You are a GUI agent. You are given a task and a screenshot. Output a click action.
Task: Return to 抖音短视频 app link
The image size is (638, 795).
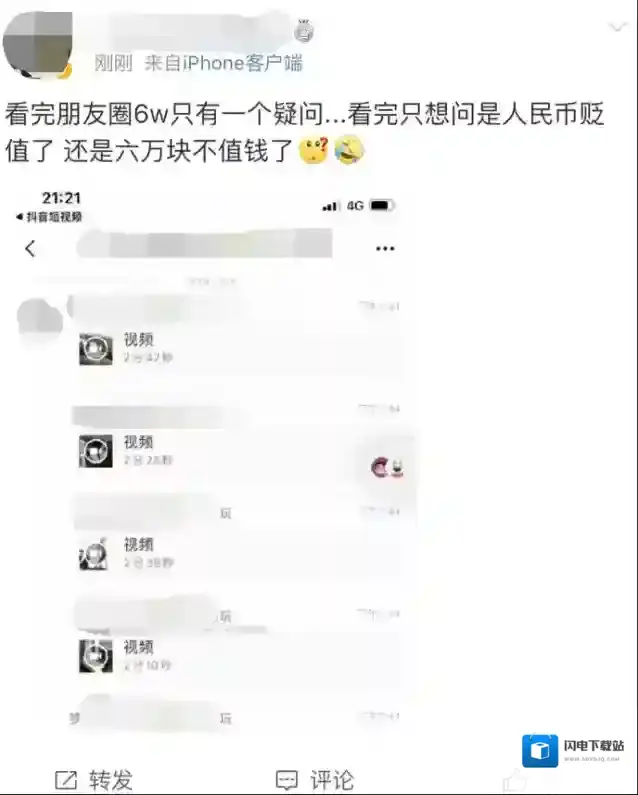pos(49,217)
